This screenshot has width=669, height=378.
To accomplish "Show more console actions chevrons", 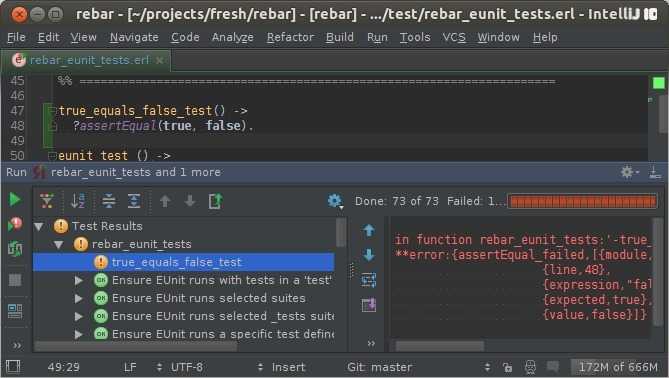I will click(371, 343).
